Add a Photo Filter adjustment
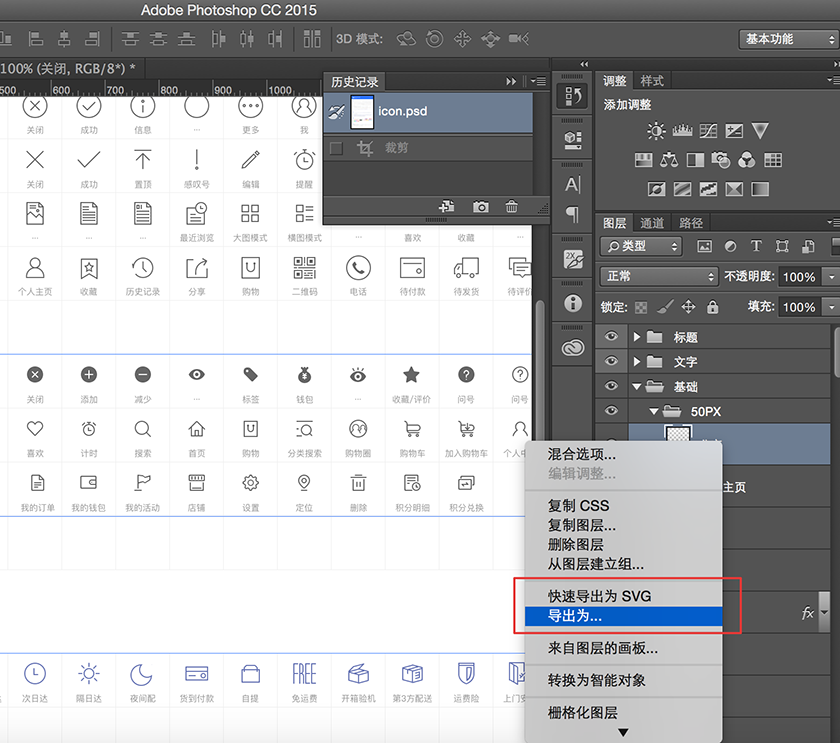Screen dimensions: 840x743 pos(721,160)
